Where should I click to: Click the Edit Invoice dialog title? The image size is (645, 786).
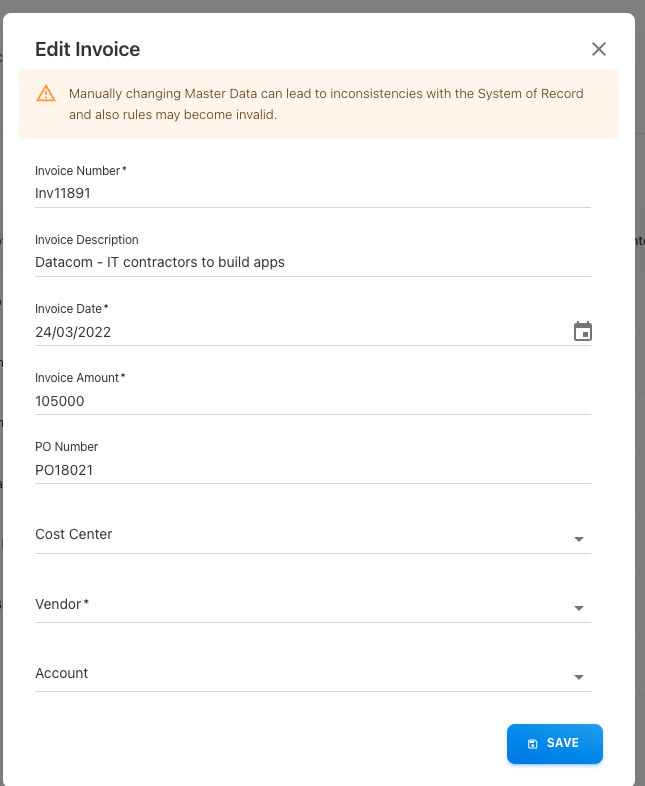coord(88,49)
